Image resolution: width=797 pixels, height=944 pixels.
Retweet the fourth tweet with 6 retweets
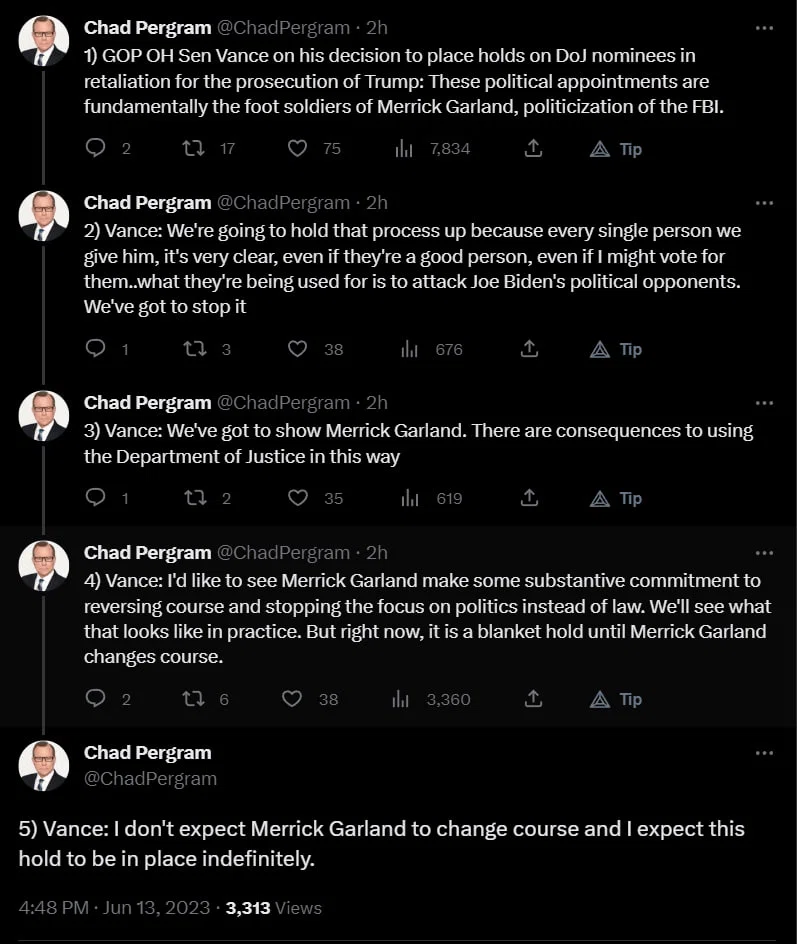[x=194, y=698]
